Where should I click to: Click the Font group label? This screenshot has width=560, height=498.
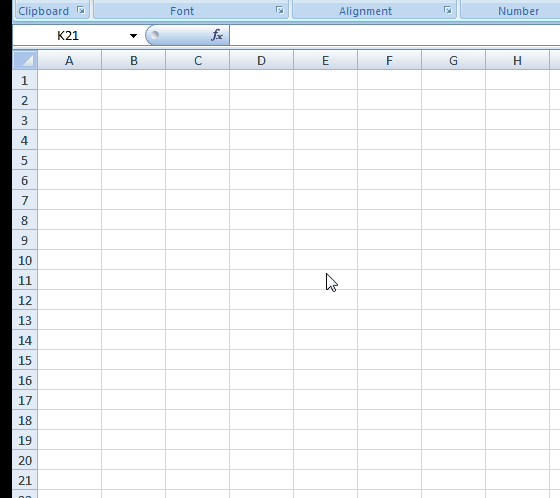click(x=182, y=11)
